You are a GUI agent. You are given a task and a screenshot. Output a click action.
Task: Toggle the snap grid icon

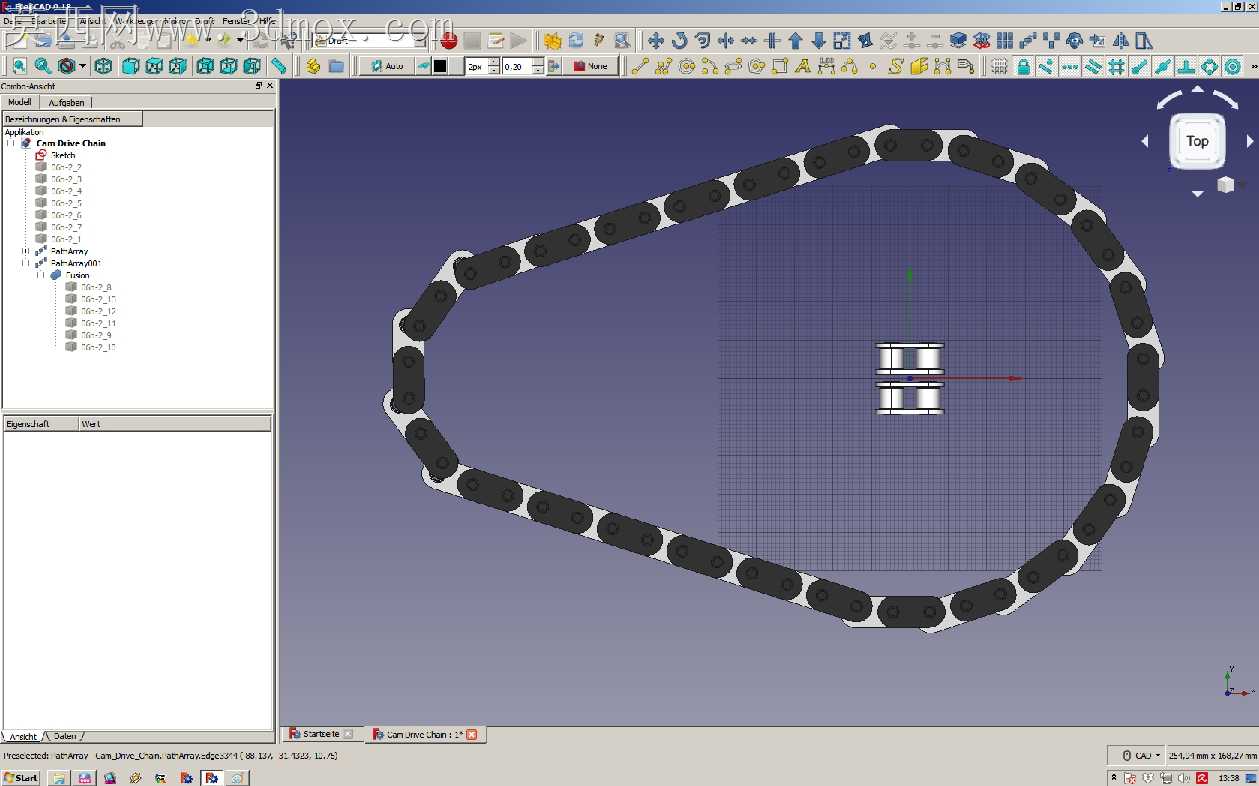pos(999,66)
